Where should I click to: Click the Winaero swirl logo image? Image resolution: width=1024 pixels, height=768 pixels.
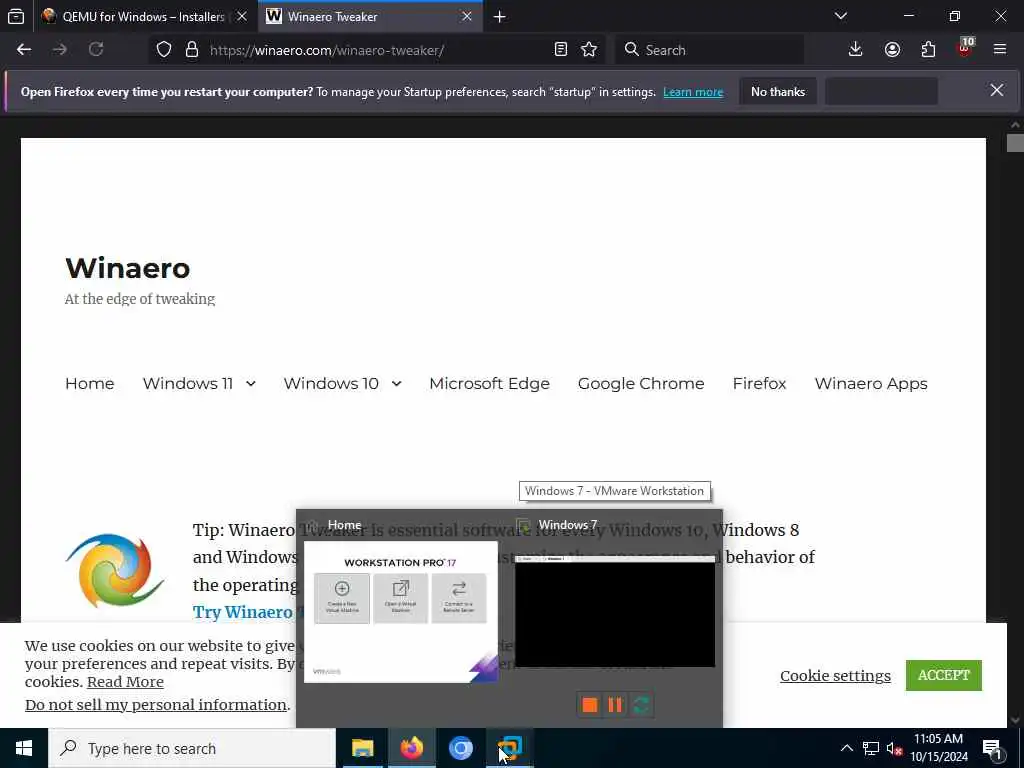coord(114,571)
